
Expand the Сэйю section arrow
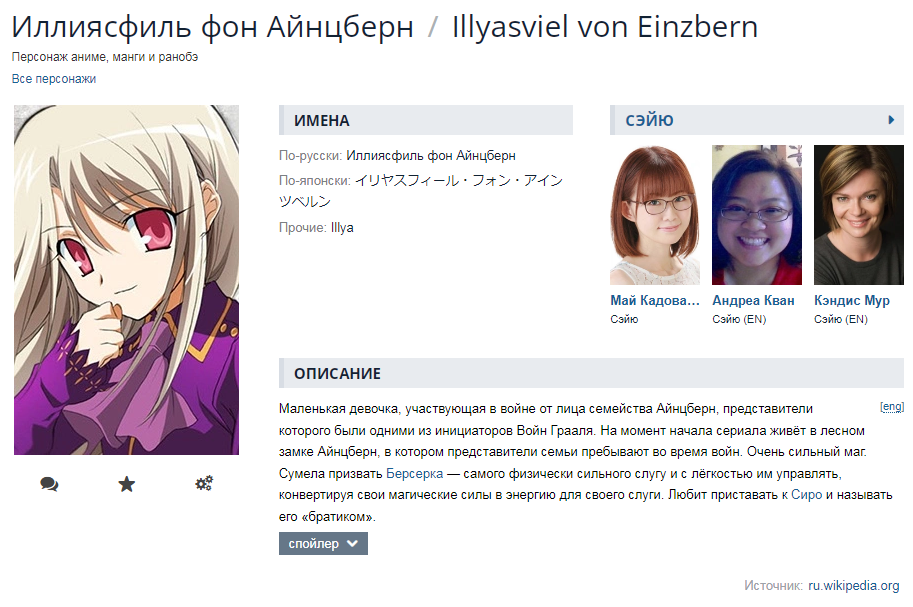(891, 120)
